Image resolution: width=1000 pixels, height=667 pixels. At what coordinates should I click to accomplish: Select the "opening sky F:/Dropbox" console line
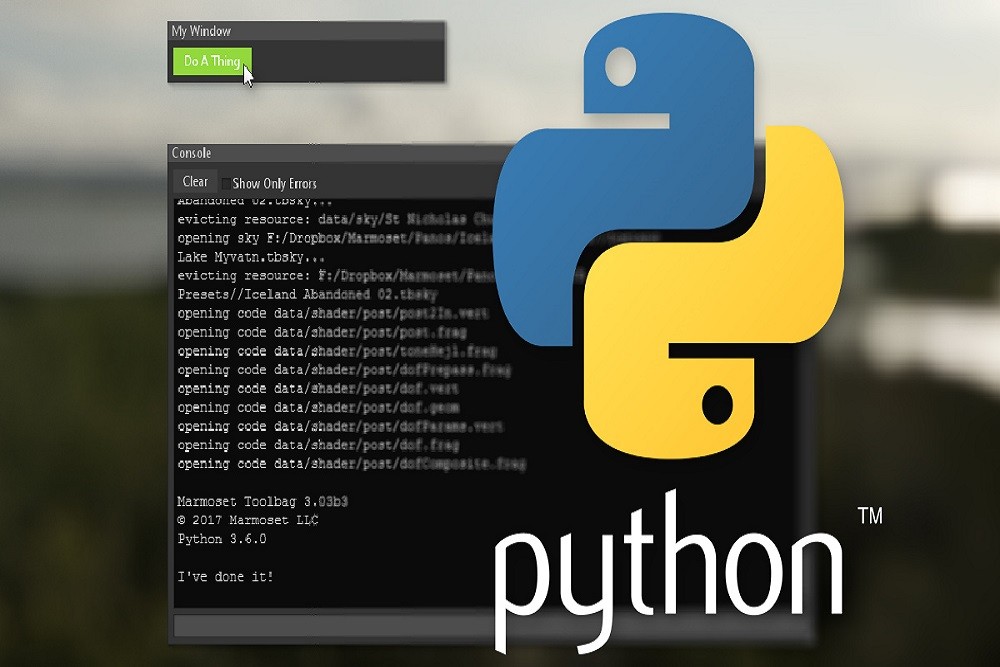click(335, 238)
